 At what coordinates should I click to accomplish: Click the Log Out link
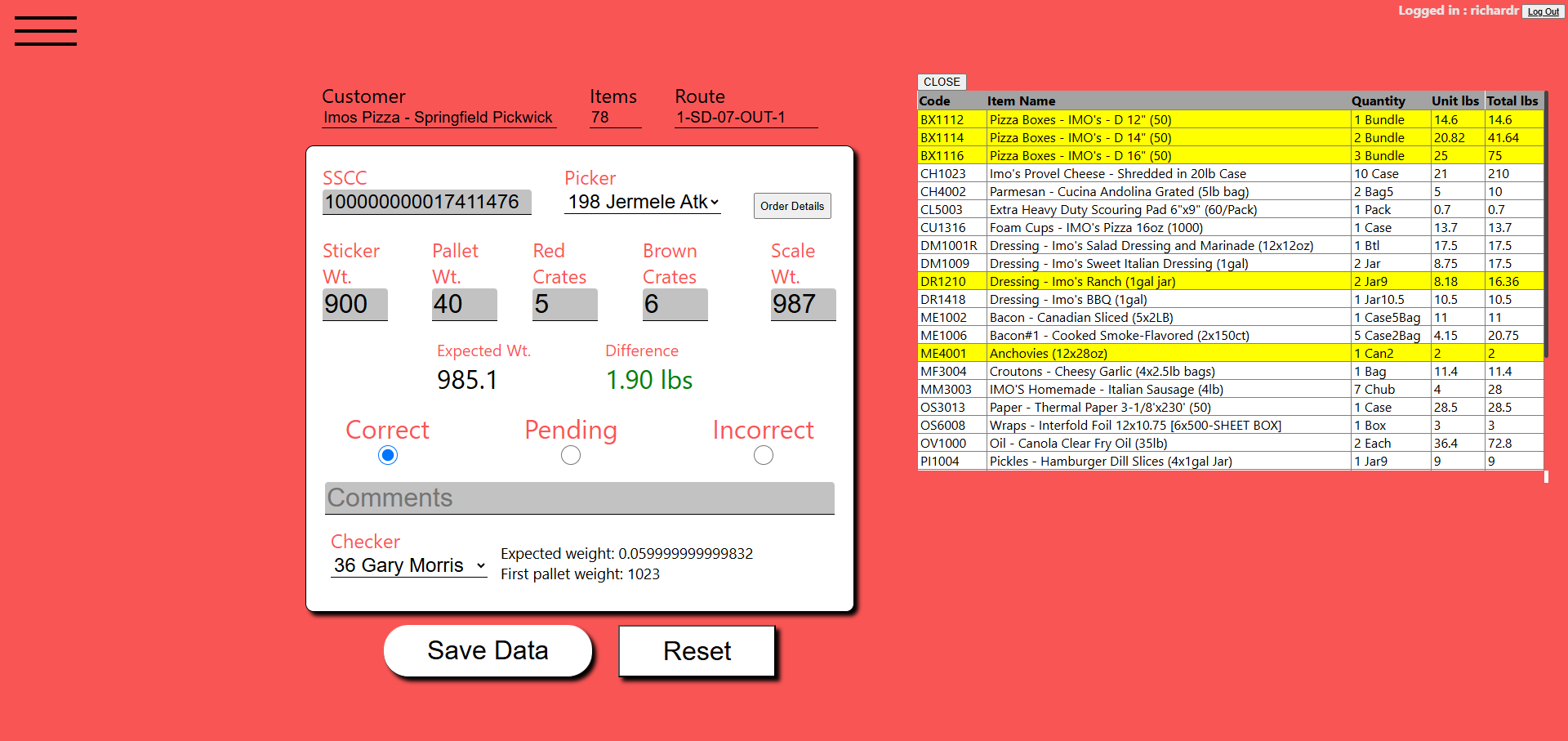click(x=1543, y=11)
